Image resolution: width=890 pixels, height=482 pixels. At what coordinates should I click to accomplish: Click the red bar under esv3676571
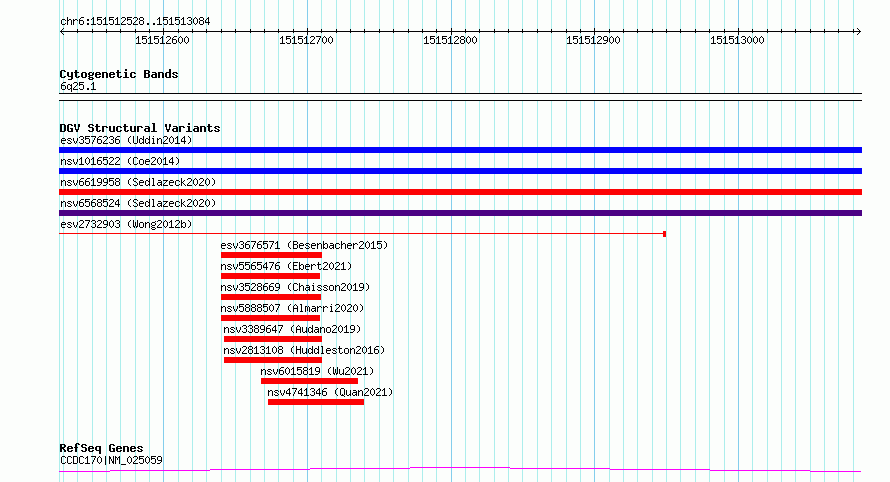(271, 255)
